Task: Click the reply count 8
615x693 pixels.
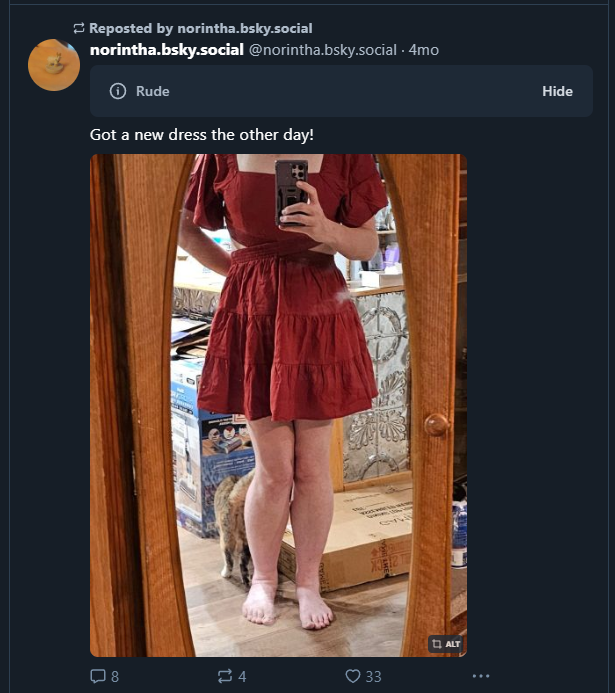Action: (x=115, y=676)
